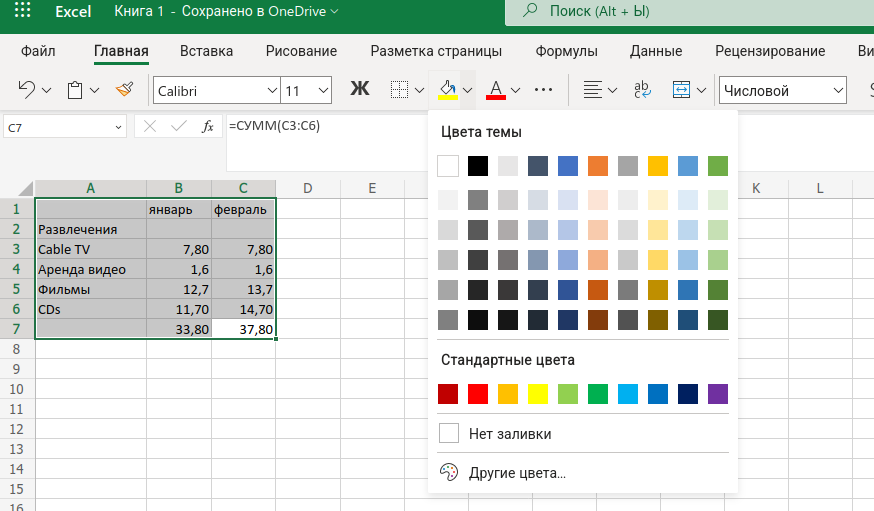This screenshot has width=874, height=511.
Task: Open the app launcher grid icon
Action: (22, 9)
